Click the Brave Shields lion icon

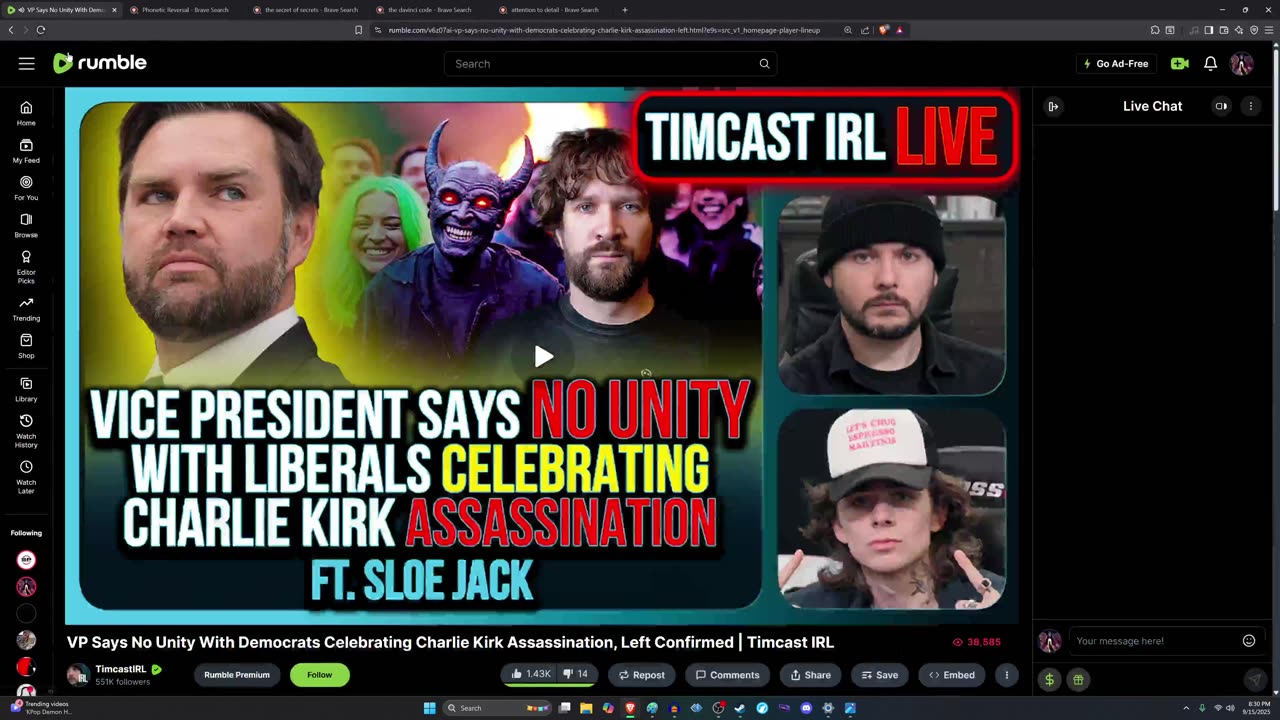click(884, 30)
